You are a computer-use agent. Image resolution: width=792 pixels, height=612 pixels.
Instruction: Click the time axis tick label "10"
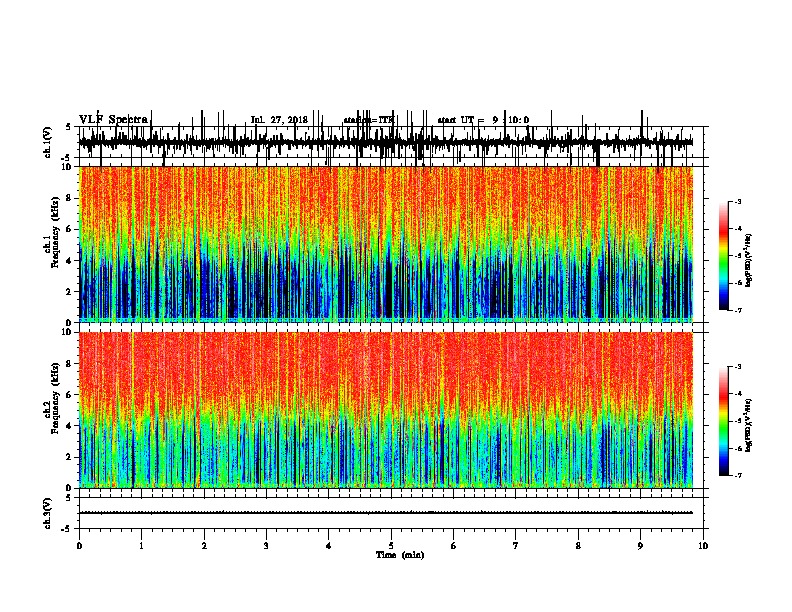(x=703, y=546)
